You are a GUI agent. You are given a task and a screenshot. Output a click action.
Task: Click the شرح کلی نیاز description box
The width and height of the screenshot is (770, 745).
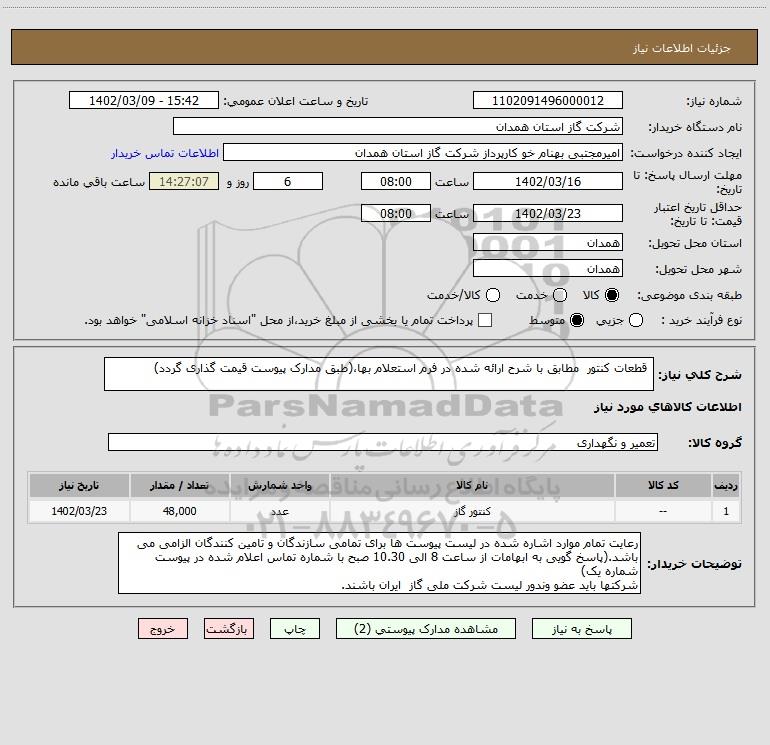point(379,374)
